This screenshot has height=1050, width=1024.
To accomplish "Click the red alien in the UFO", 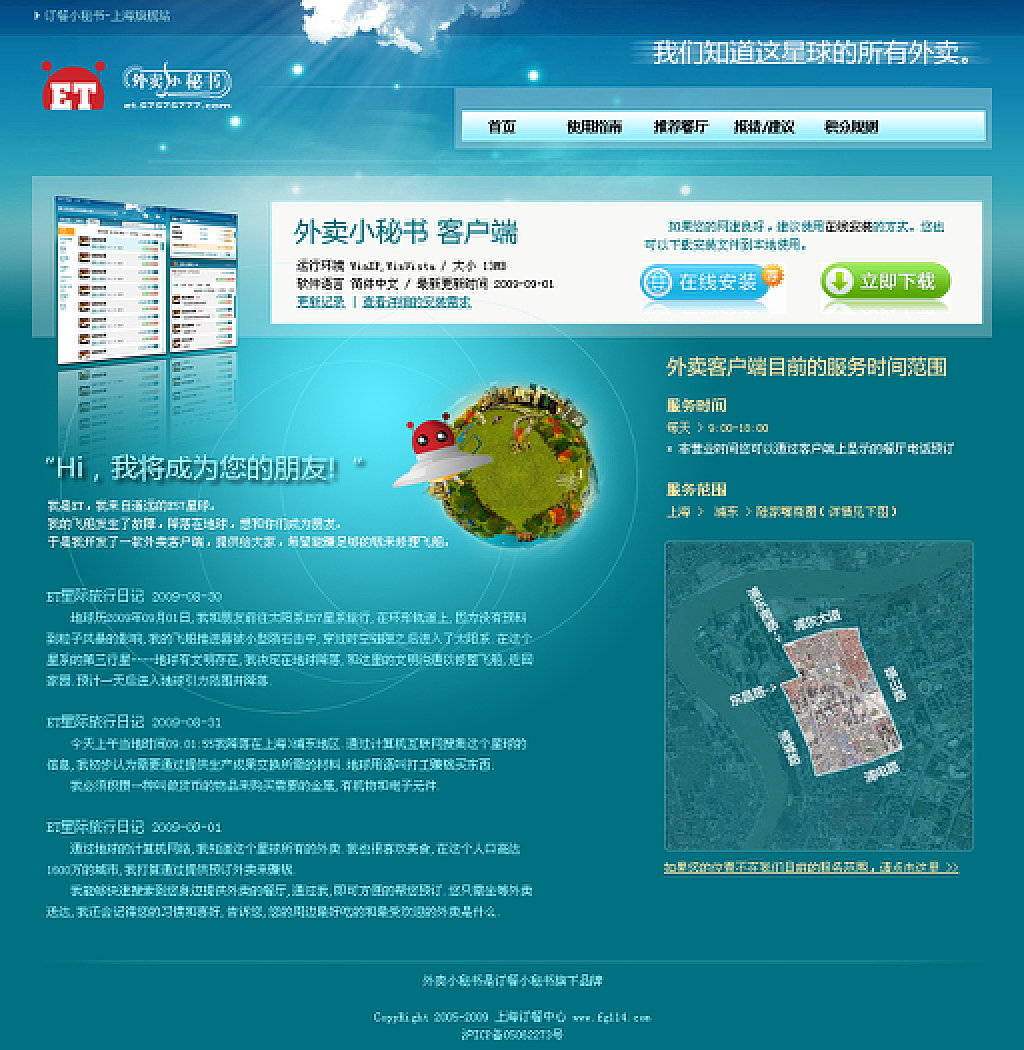I will 431,437.
